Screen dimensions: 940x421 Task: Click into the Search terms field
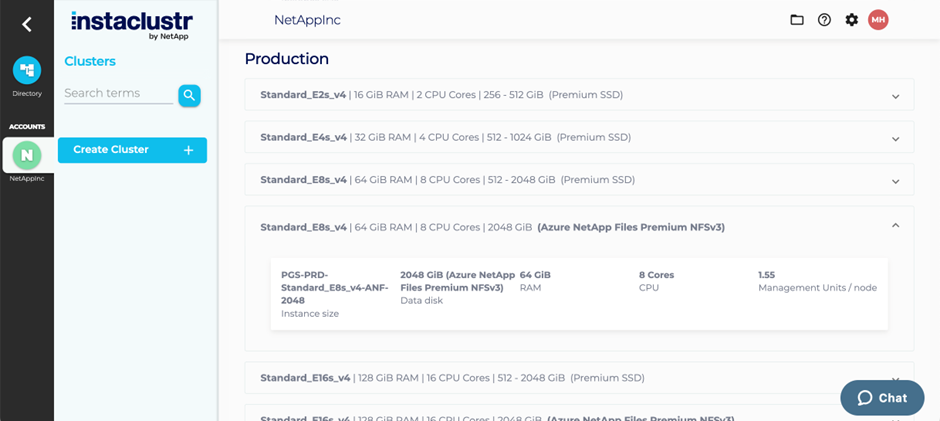click(x=118, y=94)
